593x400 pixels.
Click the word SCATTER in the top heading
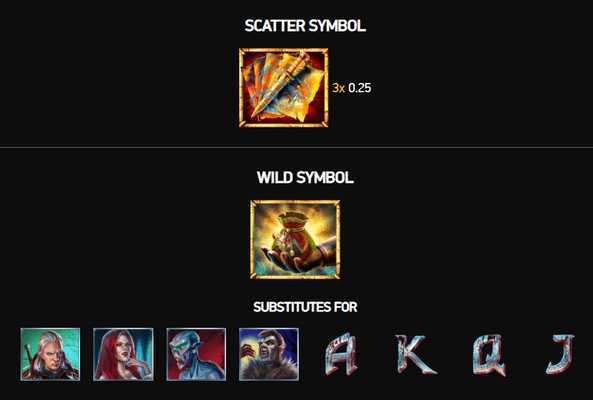coord(275,26)
